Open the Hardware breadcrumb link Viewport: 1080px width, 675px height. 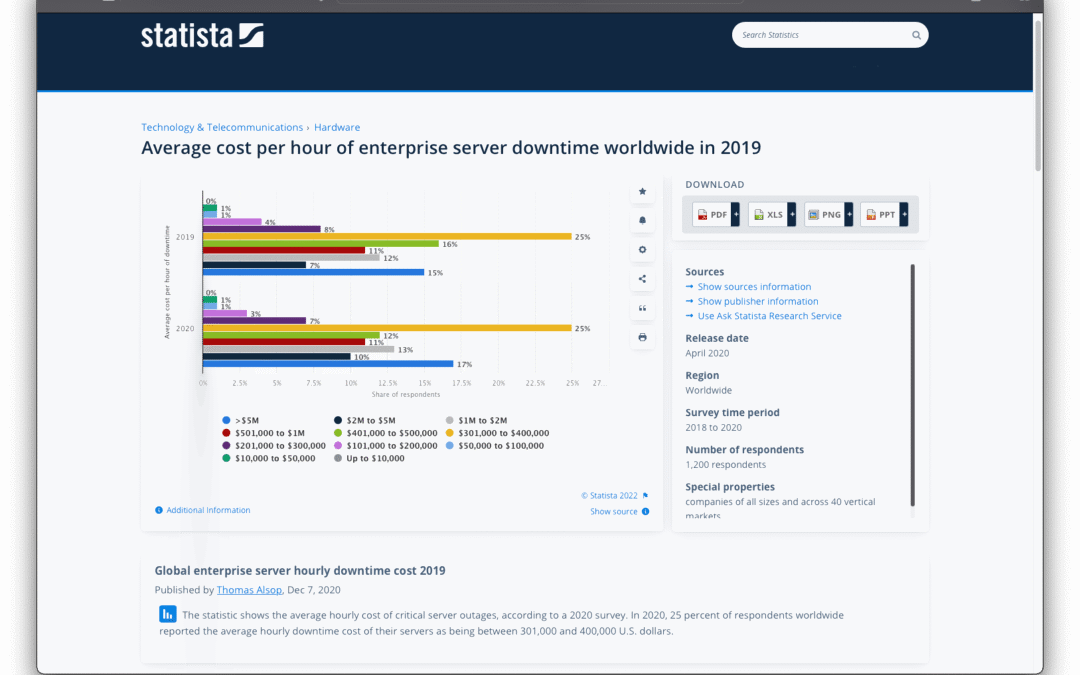pos(337,128)
